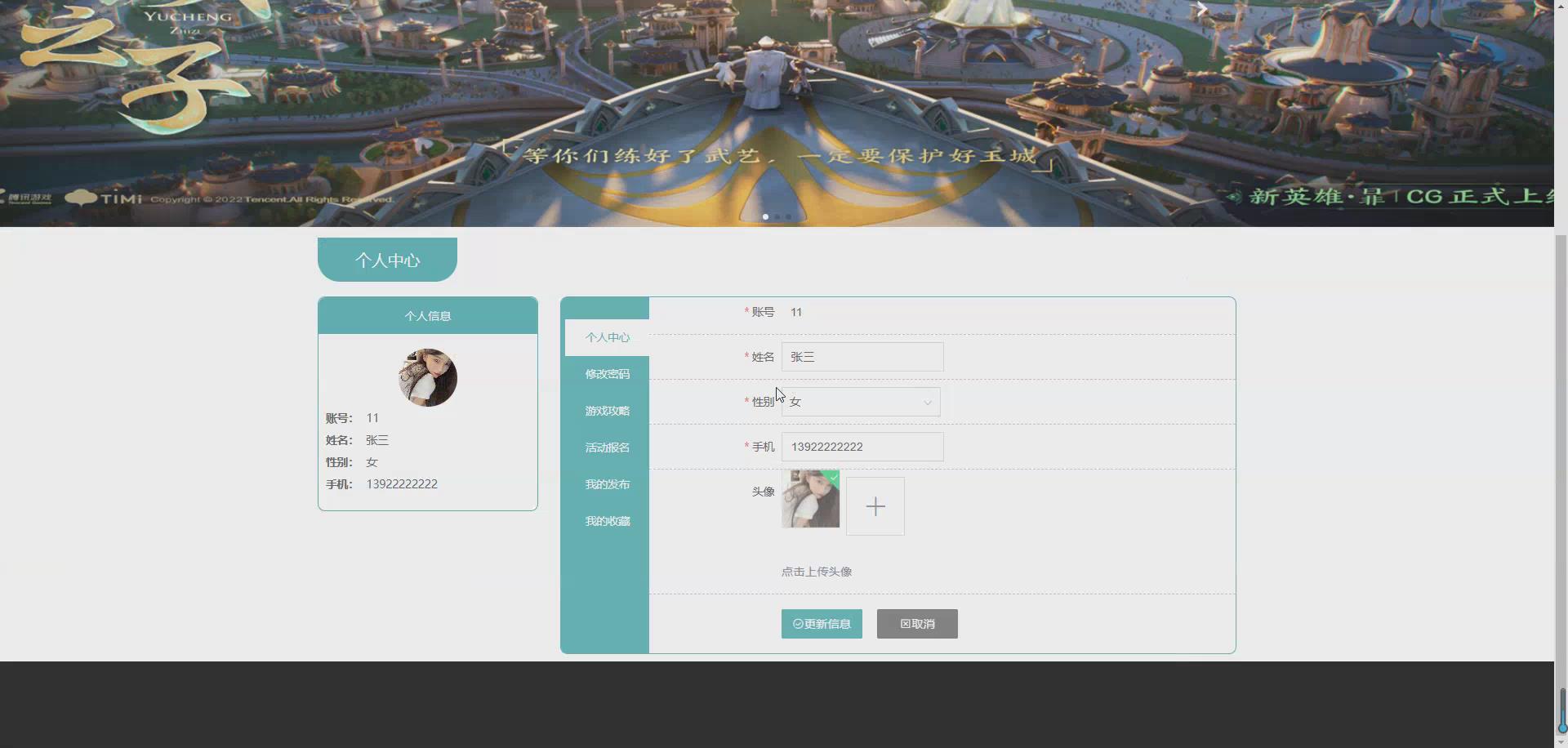Click the 姓名 name input field

point(862,357)
